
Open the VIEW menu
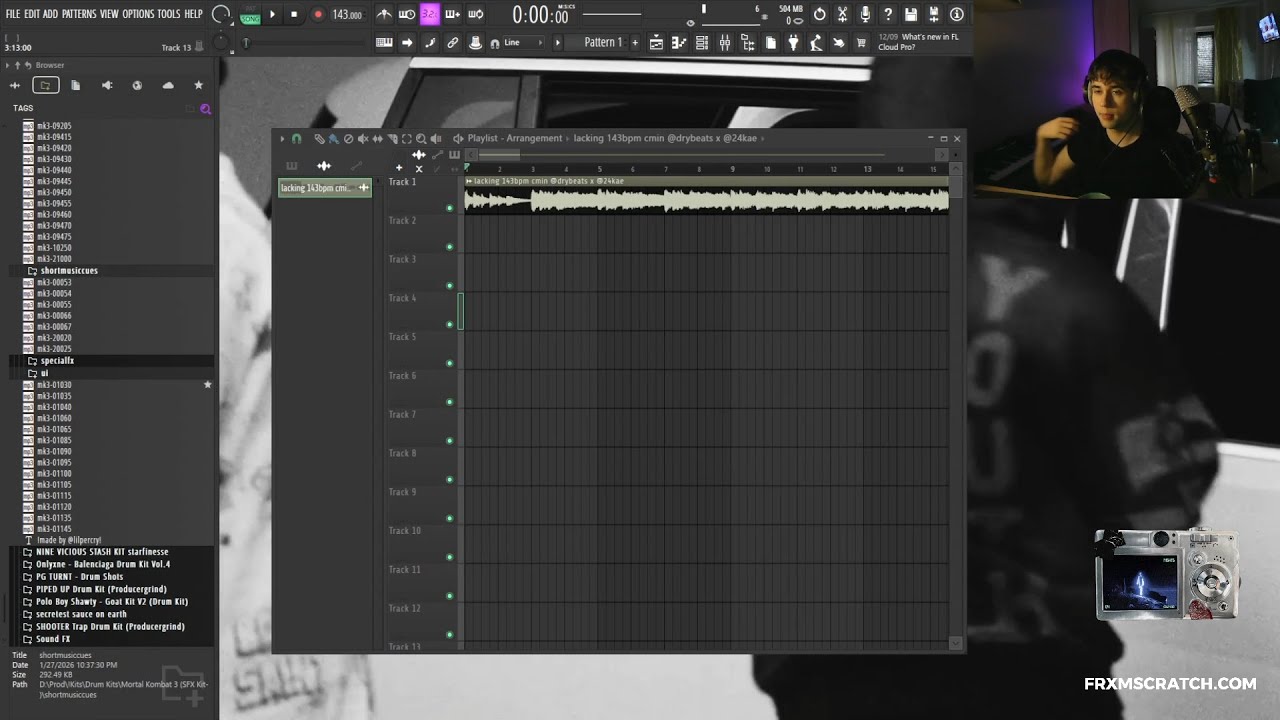point(109,14)
